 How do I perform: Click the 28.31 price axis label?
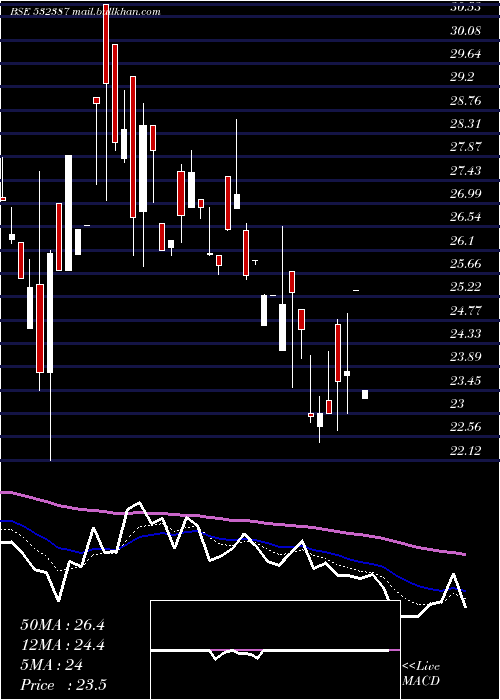pyautogui.click(x=466, y=124)
